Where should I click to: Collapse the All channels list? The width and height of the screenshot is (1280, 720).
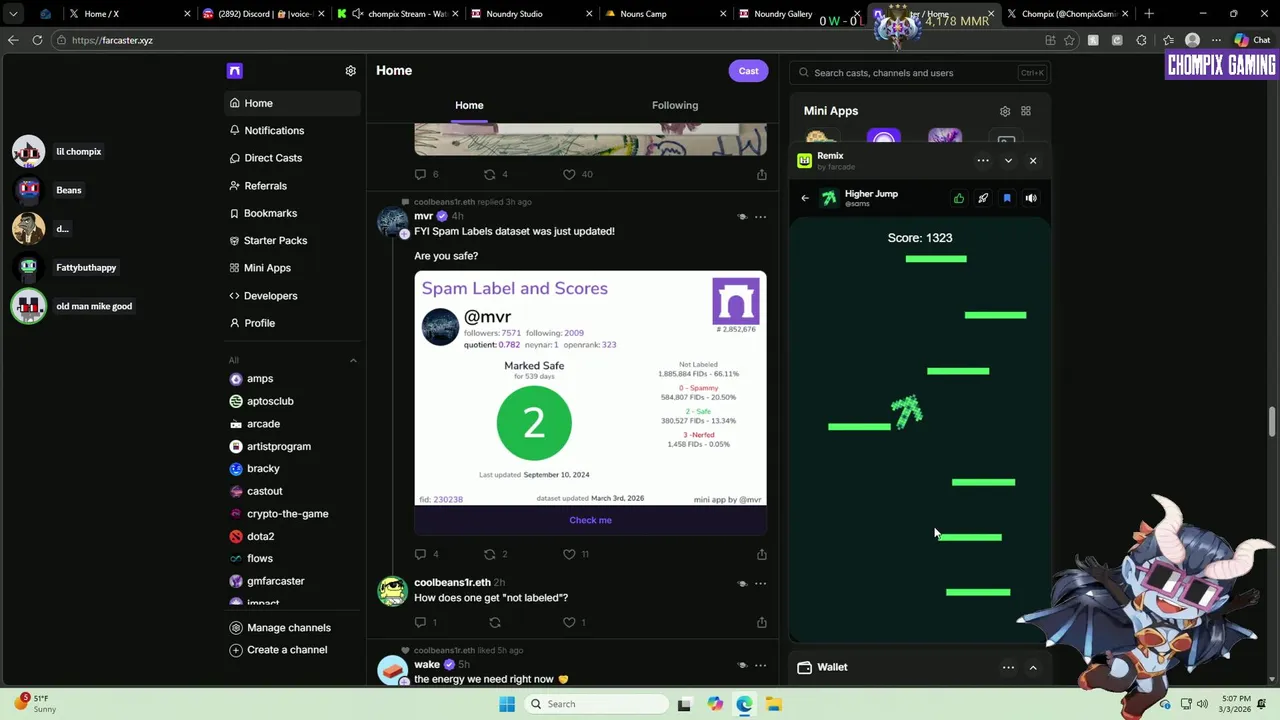[x=353, y=360]
